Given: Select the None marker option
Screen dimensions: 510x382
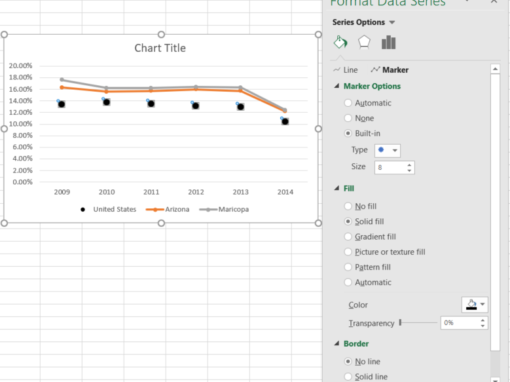Looking at the screenshot, I should (348, 118).
